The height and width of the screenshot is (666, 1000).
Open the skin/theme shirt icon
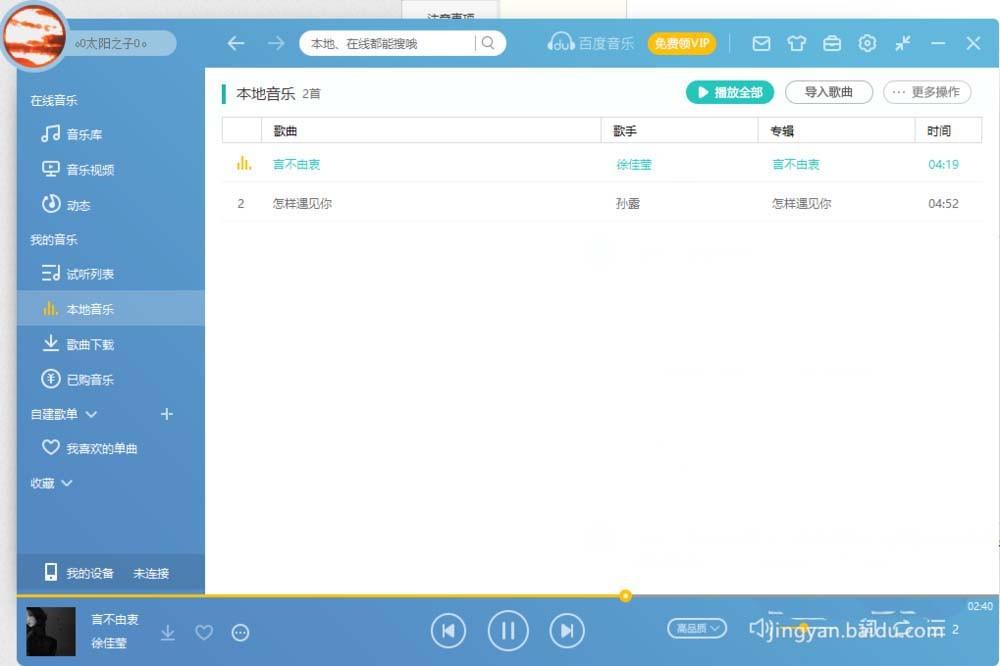[x=796, y=43]
